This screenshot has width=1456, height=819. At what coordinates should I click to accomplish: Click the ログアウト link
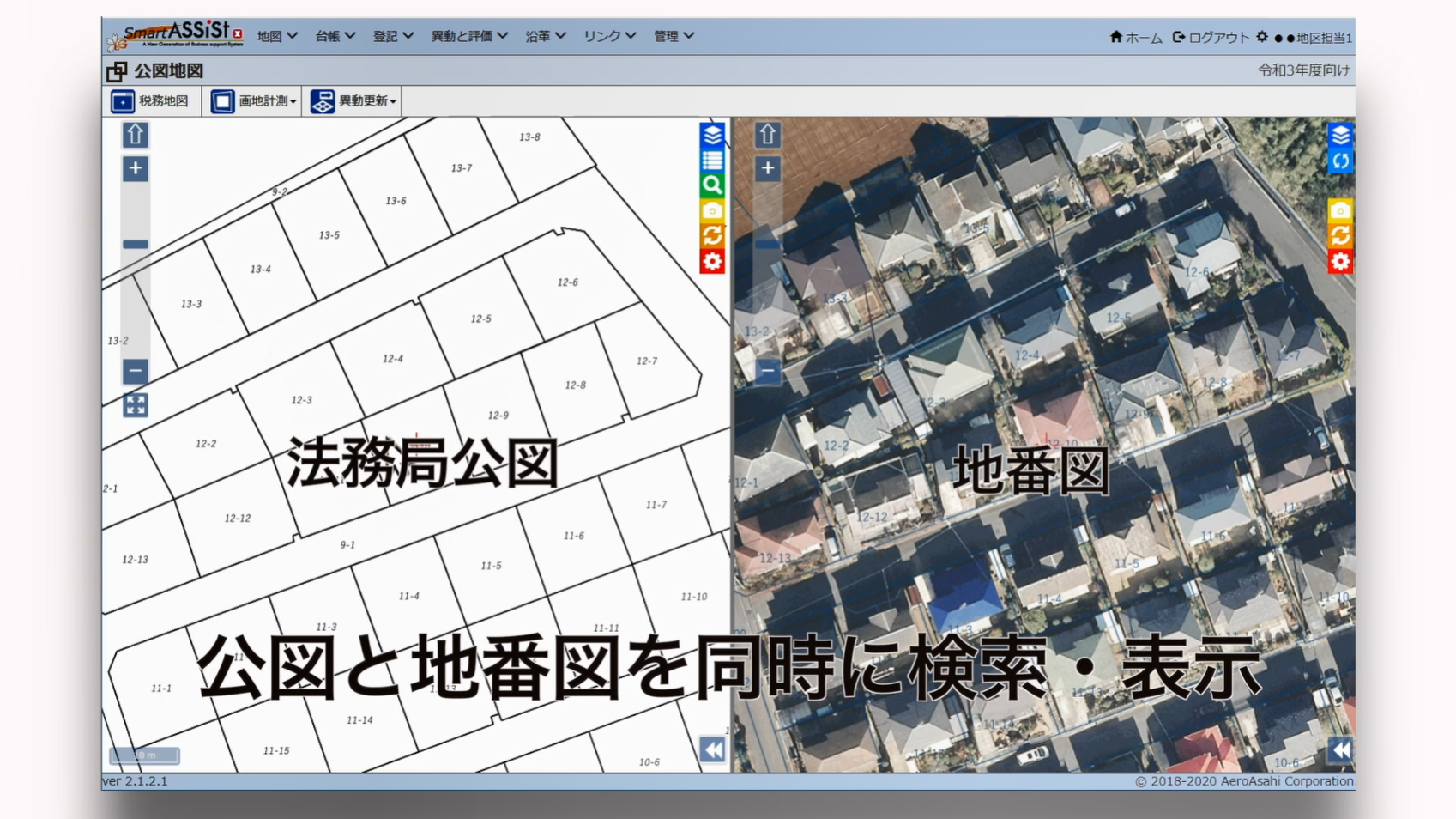pyautogui.click(x=1211, y=38)
